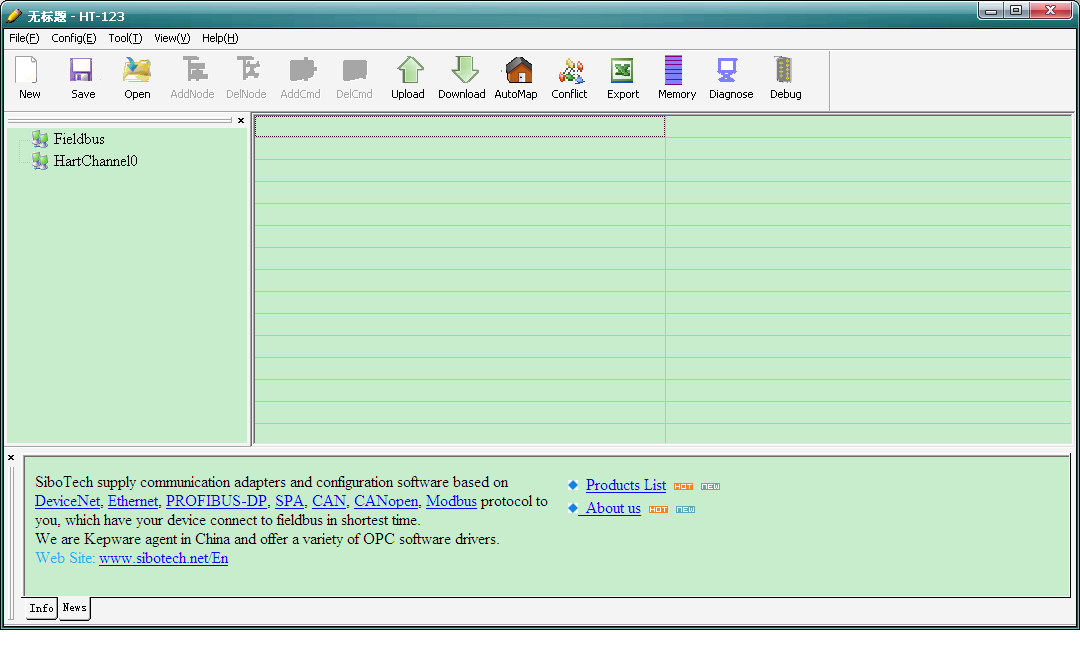This screenshot has height=652, width=1080.
Task: Launch the Diagnose tool
Action: 730,71
